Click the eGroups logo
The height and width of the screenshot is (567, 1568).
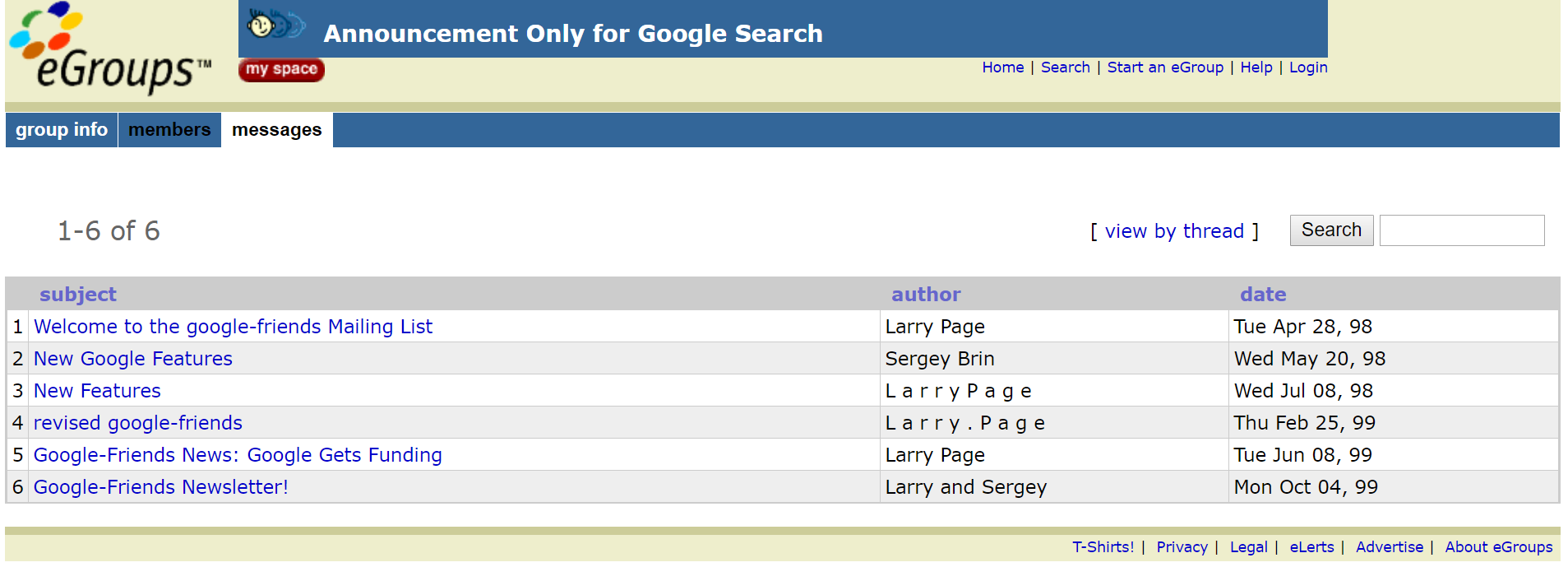click(110, 49)
